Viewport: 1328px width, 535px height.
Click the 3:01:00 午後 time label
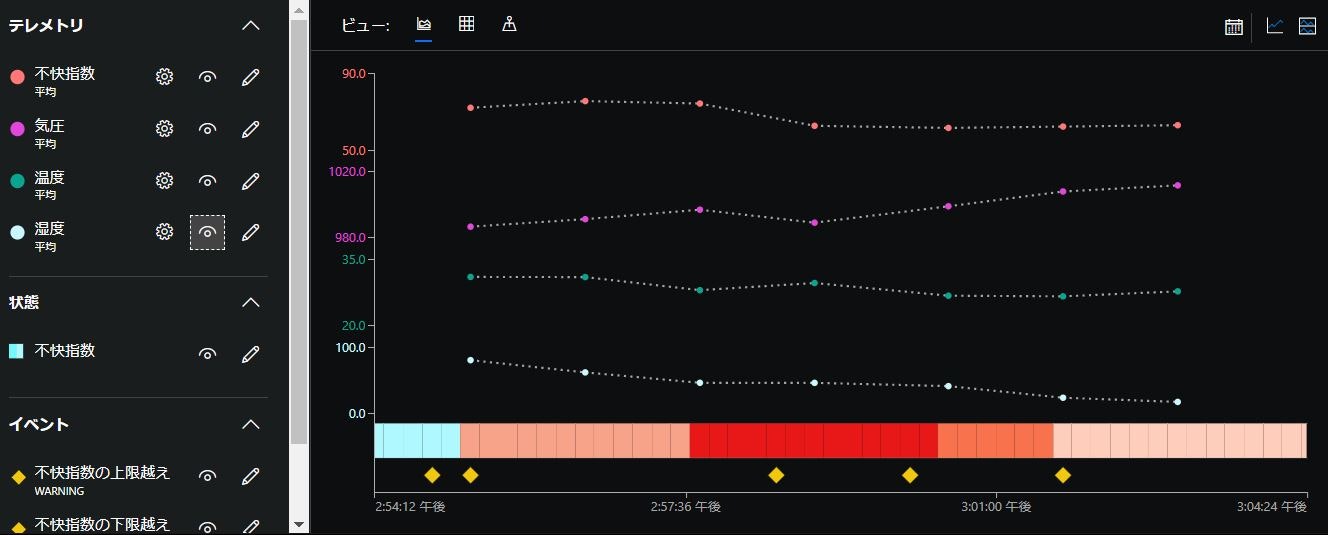996,507
